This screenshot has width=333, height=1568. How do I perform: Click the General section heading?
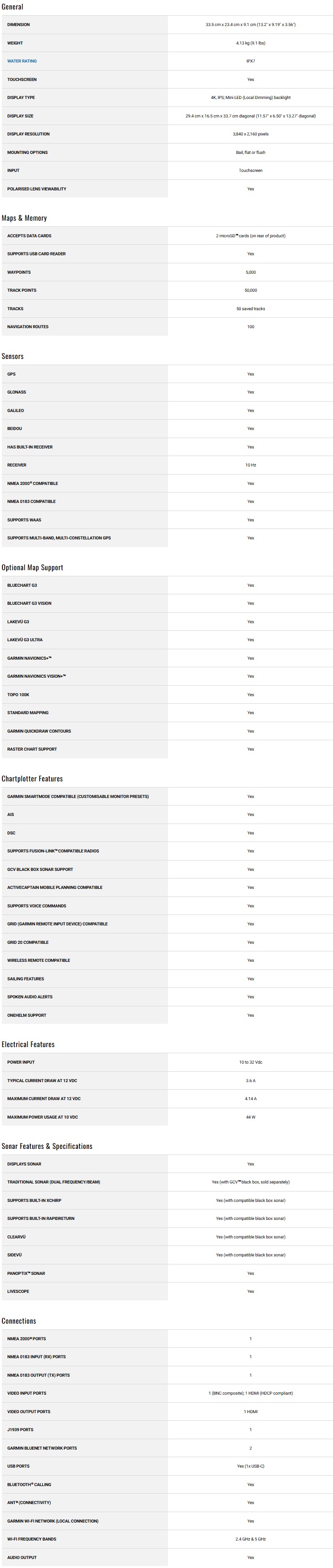pos(12,7)
